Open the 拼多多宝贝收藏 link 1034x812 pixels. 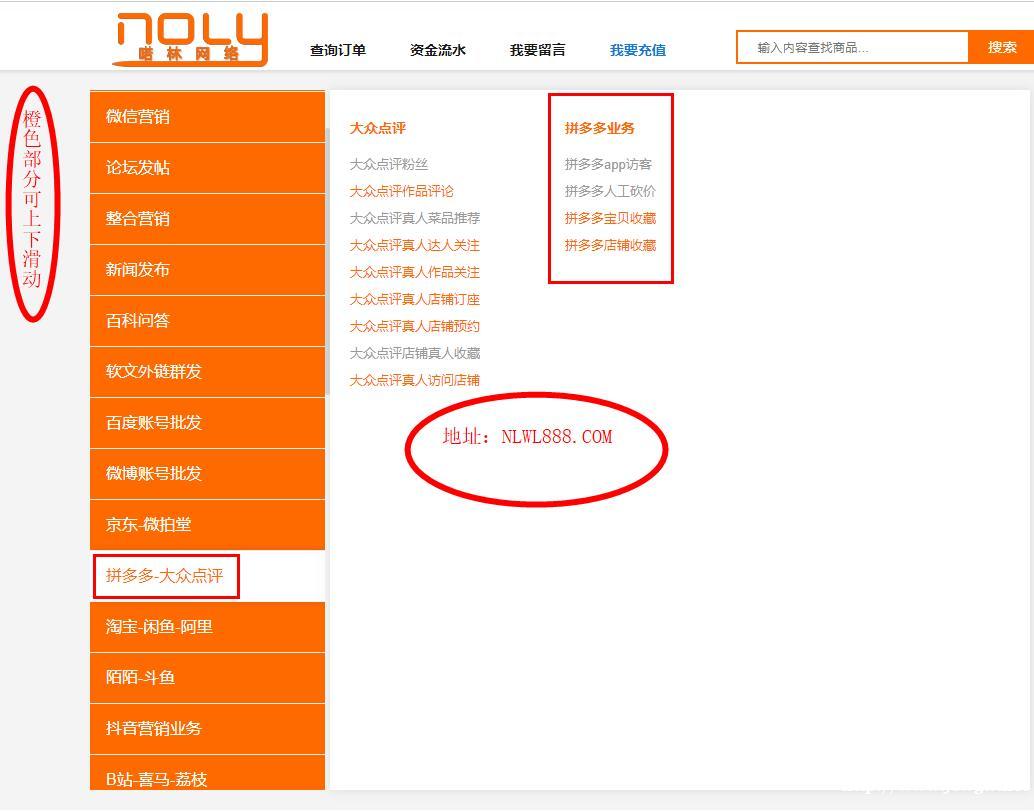coord(611,218)
